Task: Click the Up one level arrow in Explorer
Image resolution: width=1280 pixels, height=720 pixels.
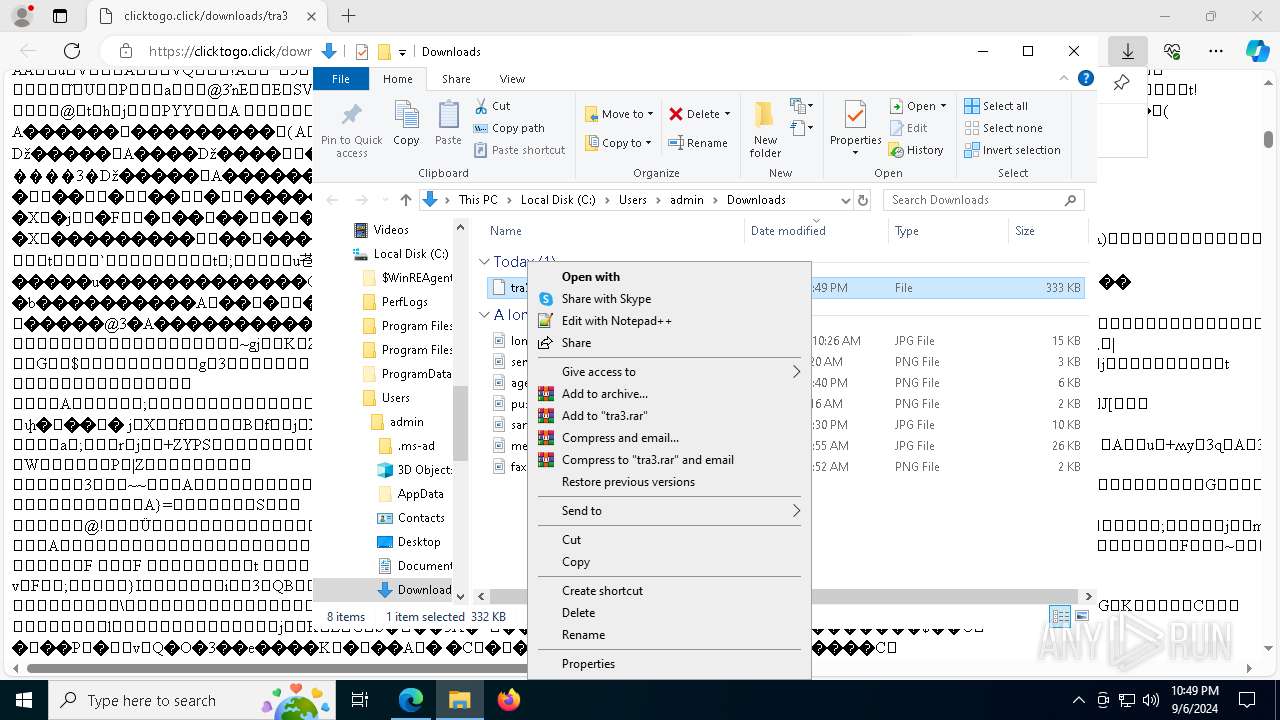Action: click(405, 200)
